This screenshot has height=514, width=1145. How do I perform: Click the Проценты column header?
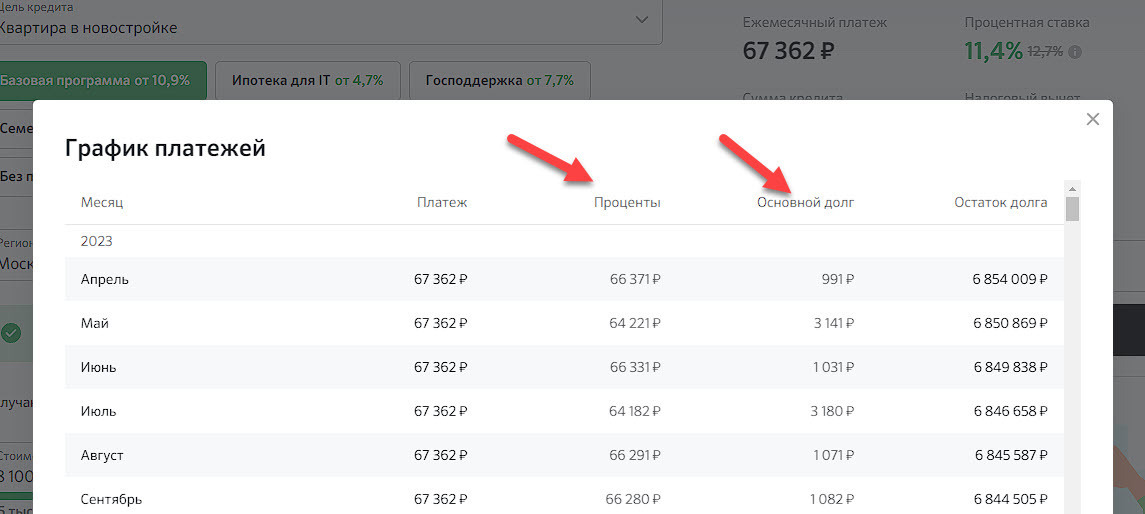[627, 203]
